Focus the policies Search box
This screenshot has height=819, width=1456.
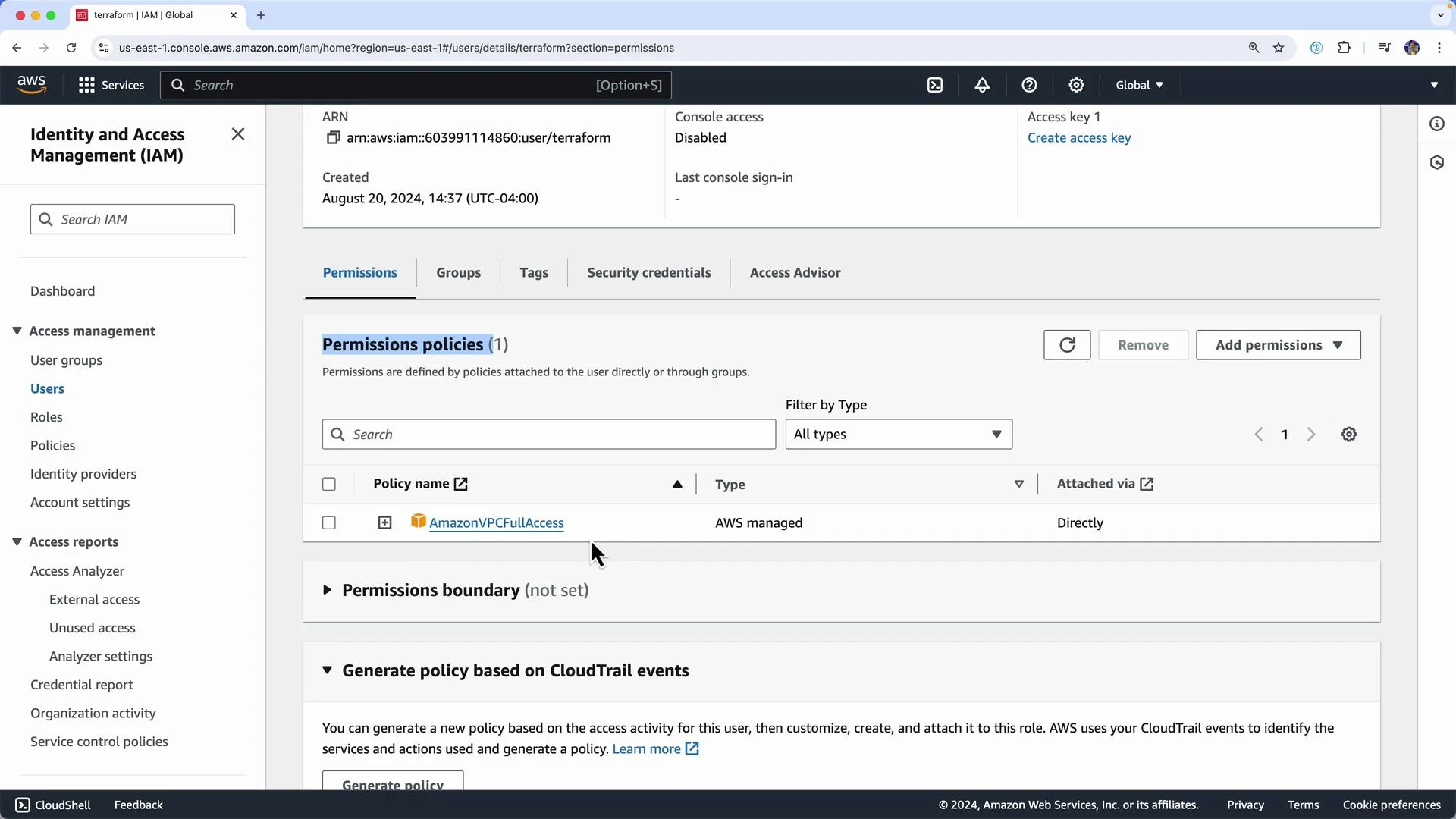[549, 435]
